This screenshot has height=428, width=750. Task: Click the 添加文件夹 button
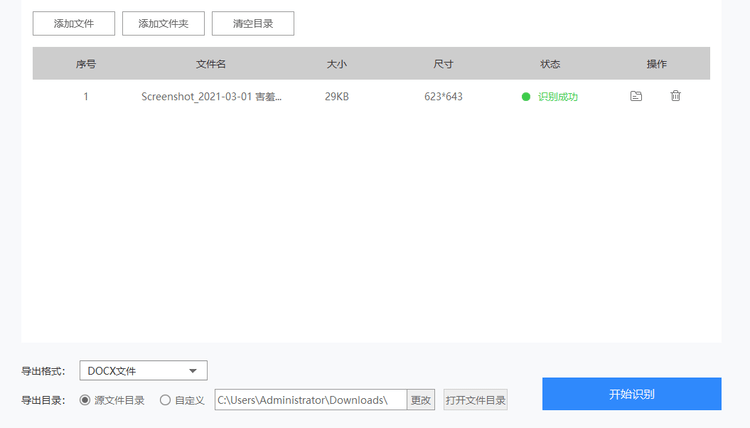(163, 23)
